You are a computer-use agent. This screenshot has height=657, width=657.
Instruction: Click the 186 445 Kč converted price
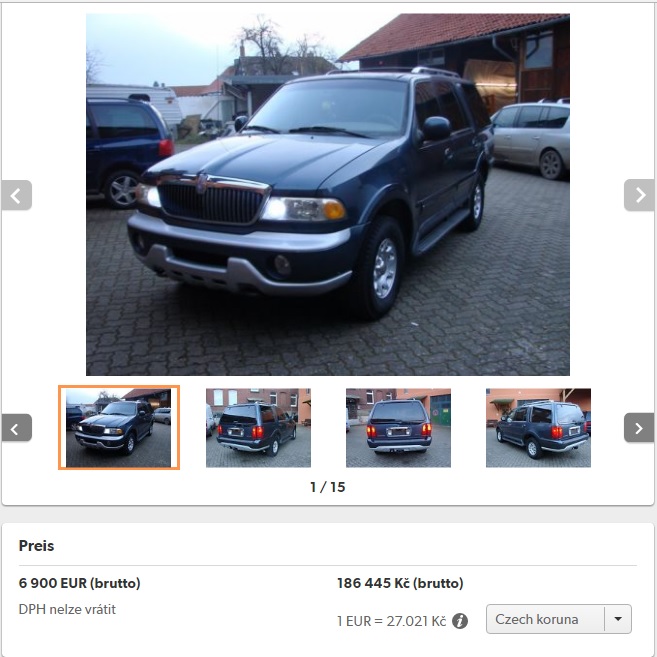pyautogui.click(x=400, y=583)
